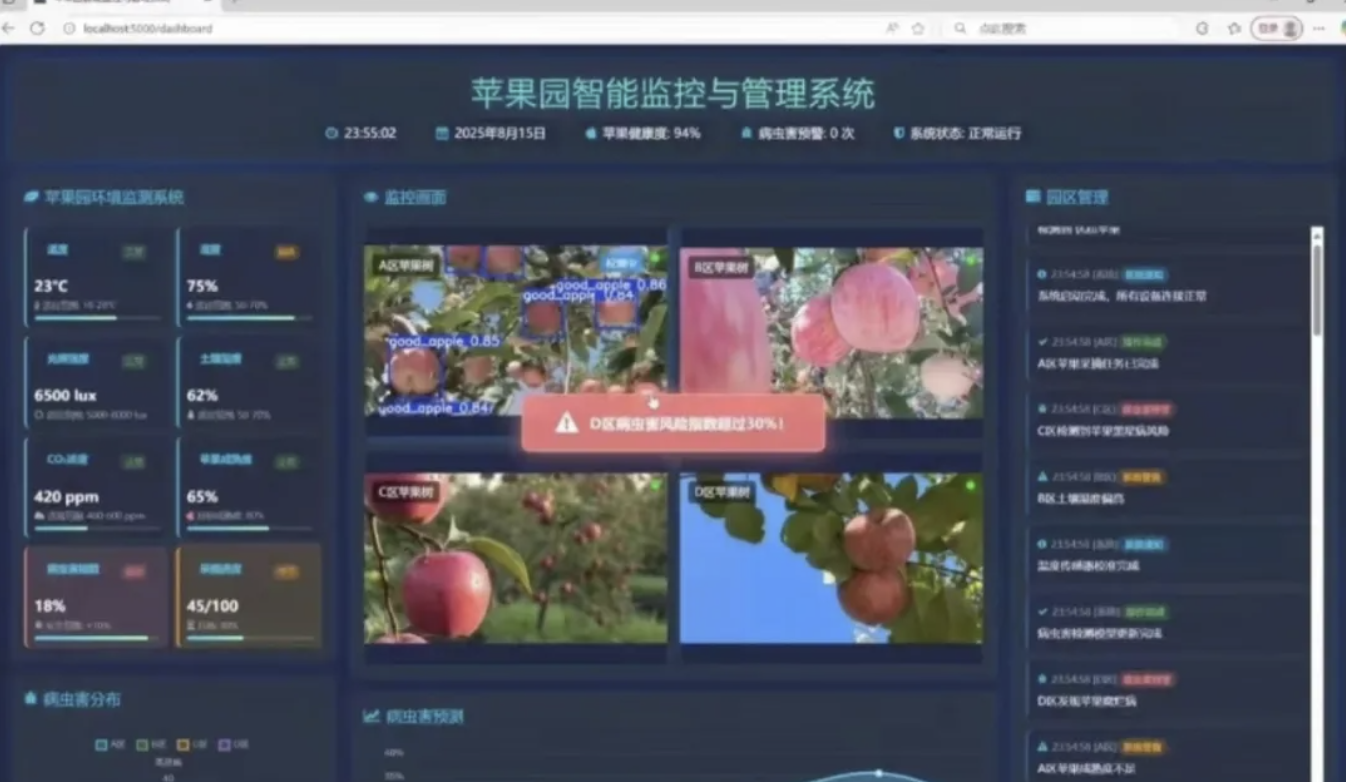Click the green status dot on A区苹果树 feed
Viewport: 1346px width, 782px height.
point(655,260)
